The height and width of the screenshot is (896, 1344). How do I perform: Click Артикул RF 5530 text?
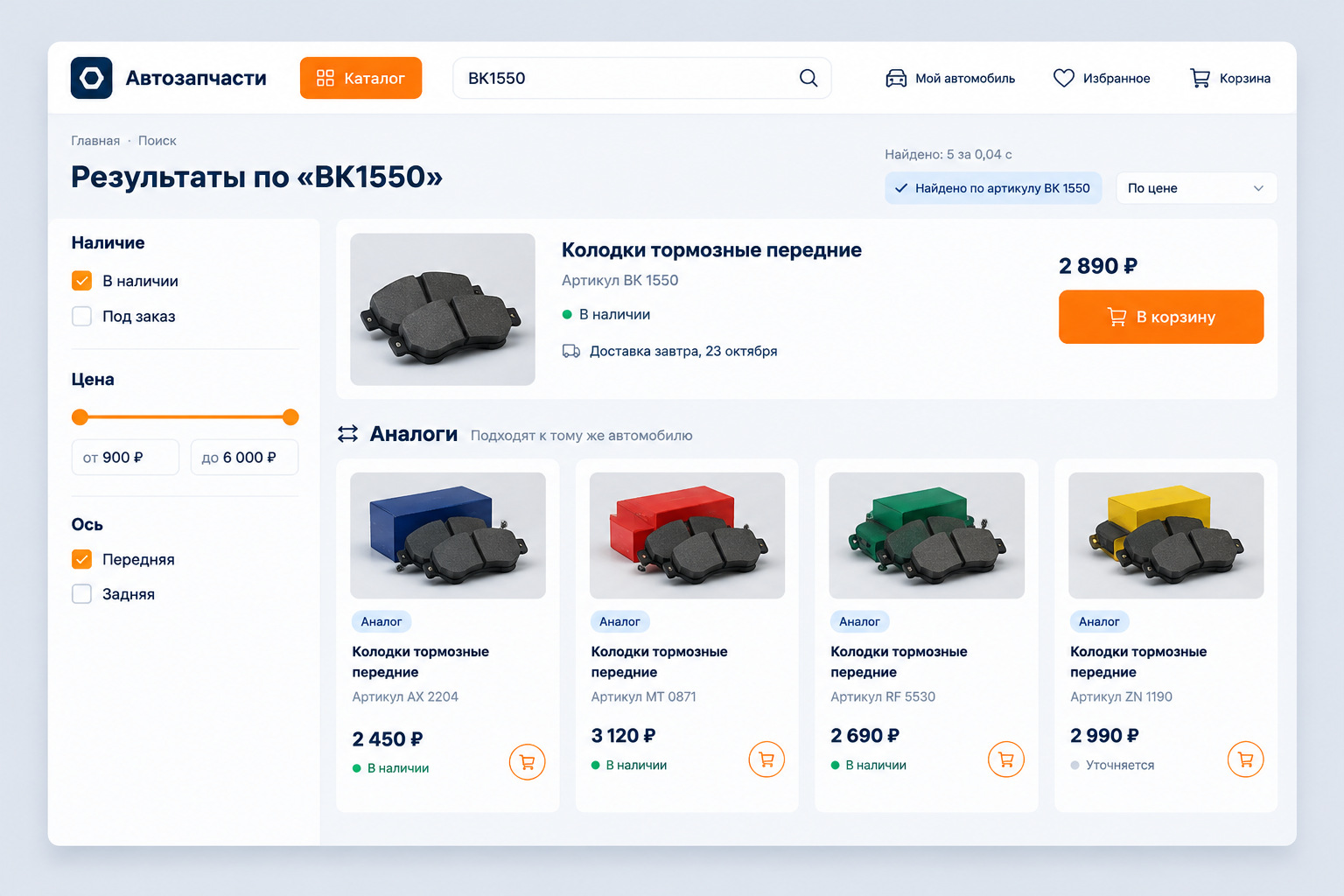click(x=883, y=696)
